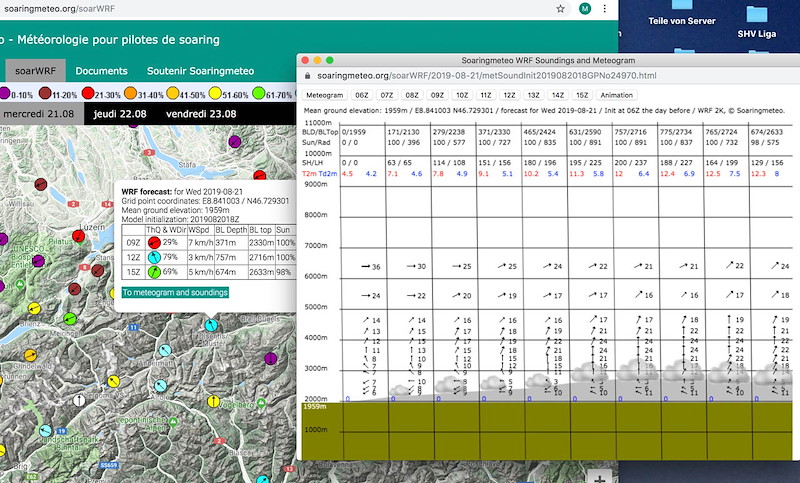Select the vendredi 23.08 day tab

pos(201,114)
